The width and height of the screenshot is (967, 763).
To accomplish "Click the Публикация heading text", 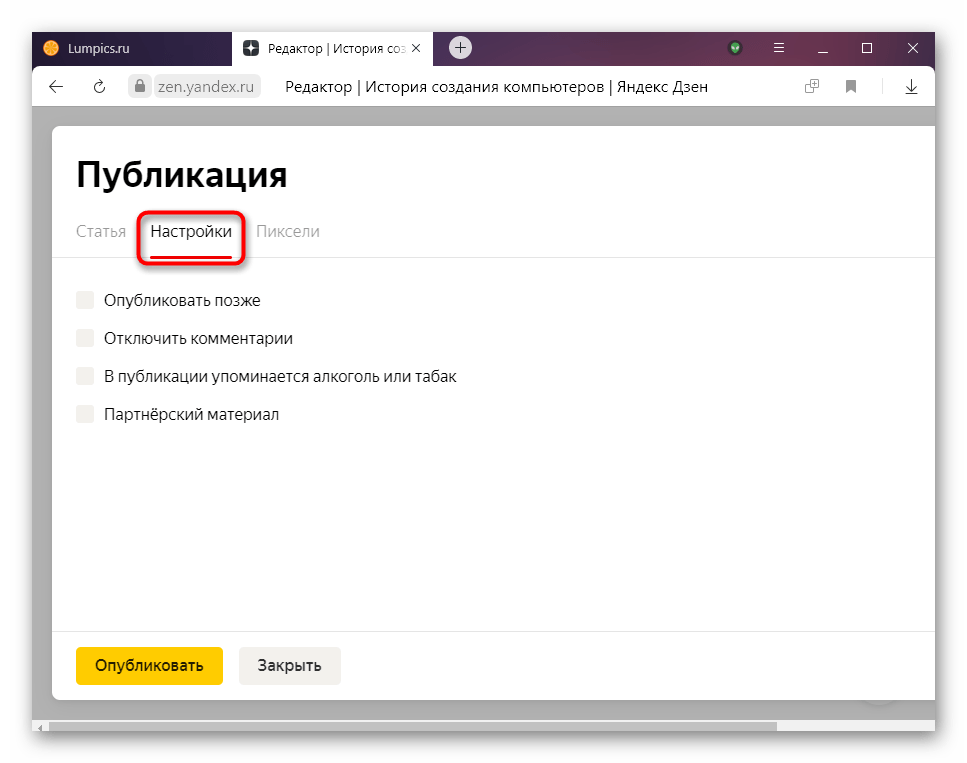I will click(x=182, y=176).
